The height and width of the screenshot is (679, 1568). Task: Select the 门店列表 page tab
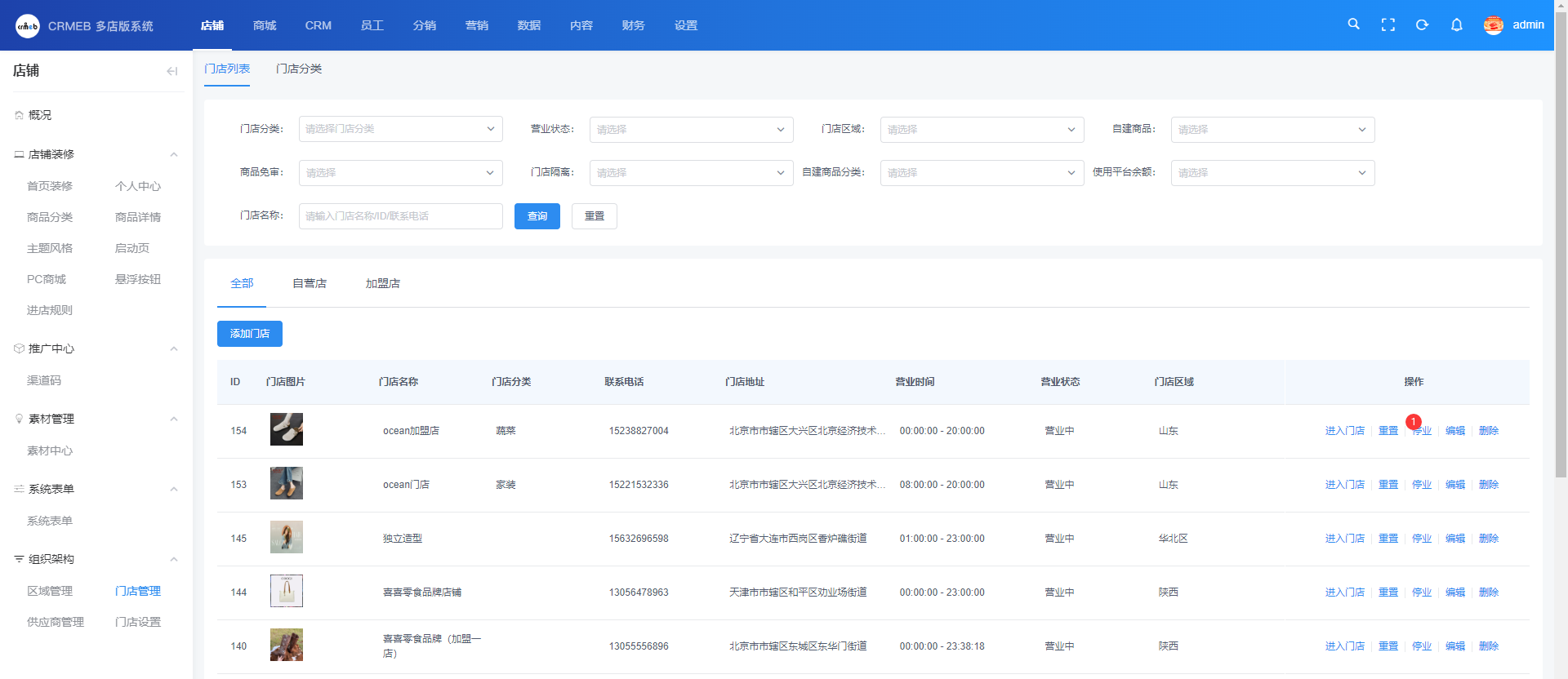[227, 69]
